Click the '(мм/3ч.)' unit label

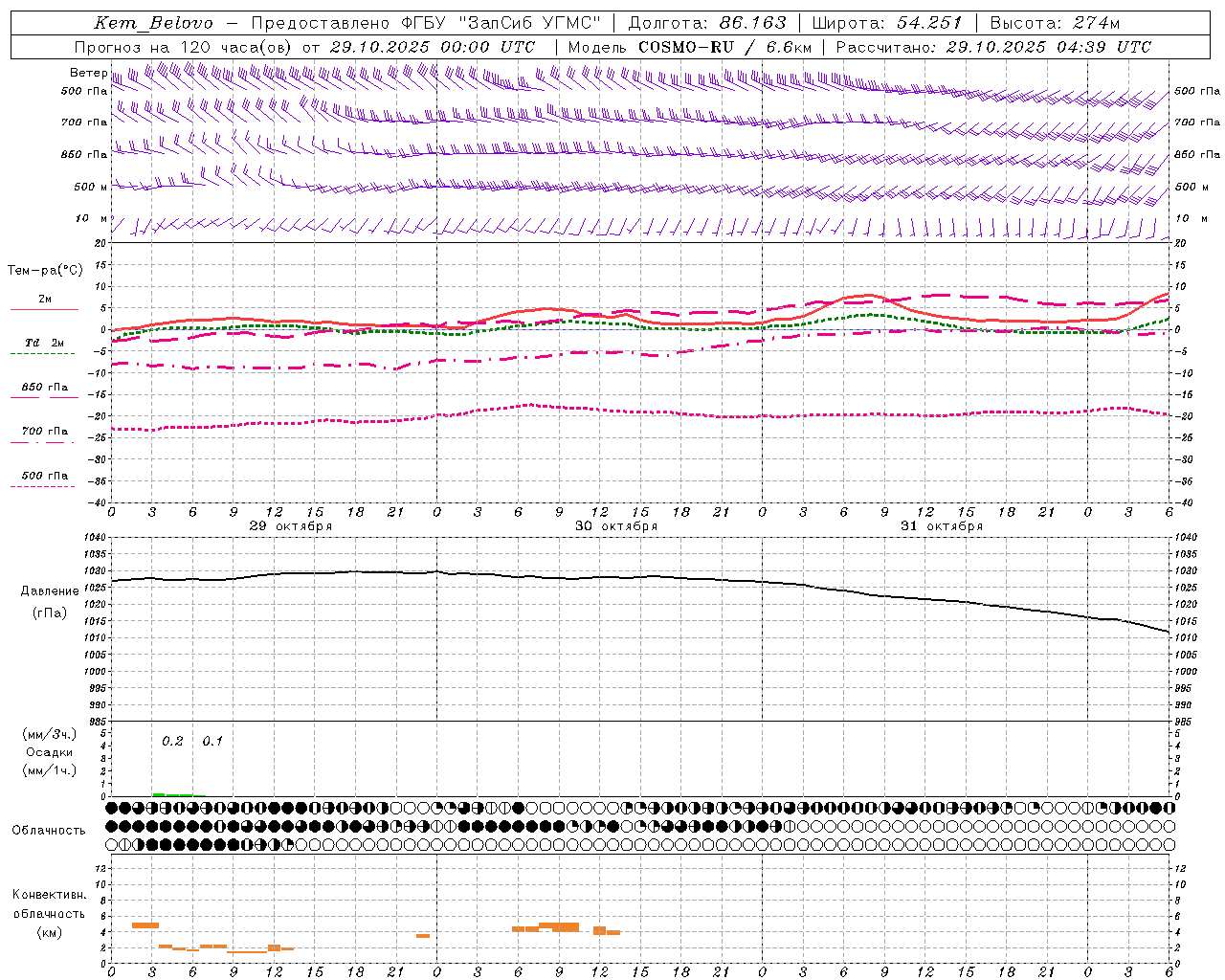pos(50,735)
